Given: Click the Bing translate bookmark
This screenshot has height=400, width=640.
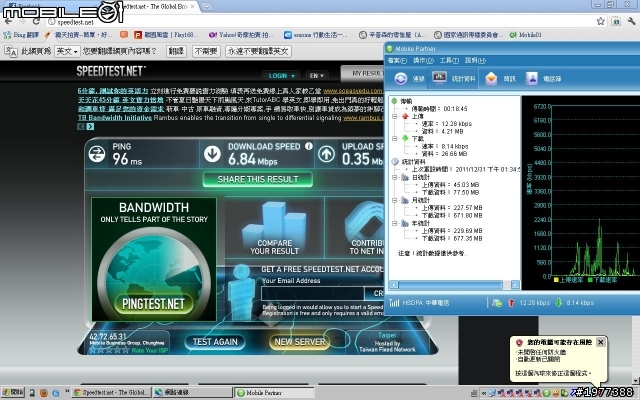Looking at the screenshot, I should [x=21, y=35].
